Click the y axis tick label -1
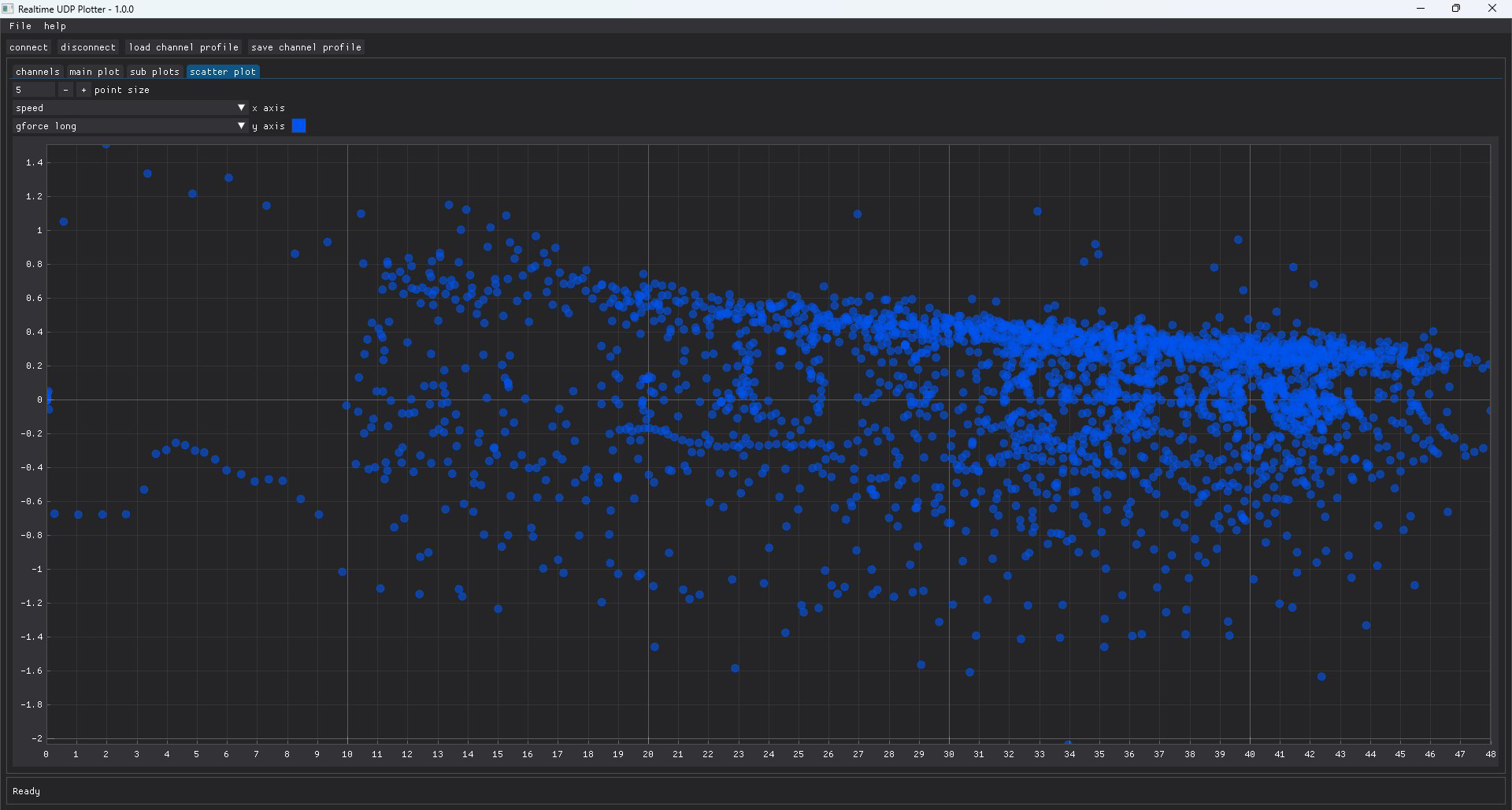1512x810 pixels. pos(37,569)
